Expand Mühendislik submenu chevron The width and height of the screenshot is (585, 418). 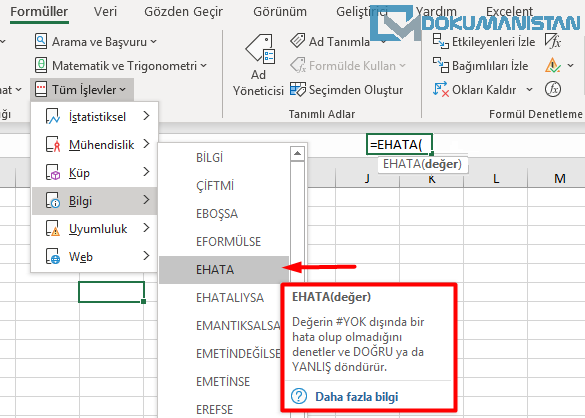(x=146, y=144)
